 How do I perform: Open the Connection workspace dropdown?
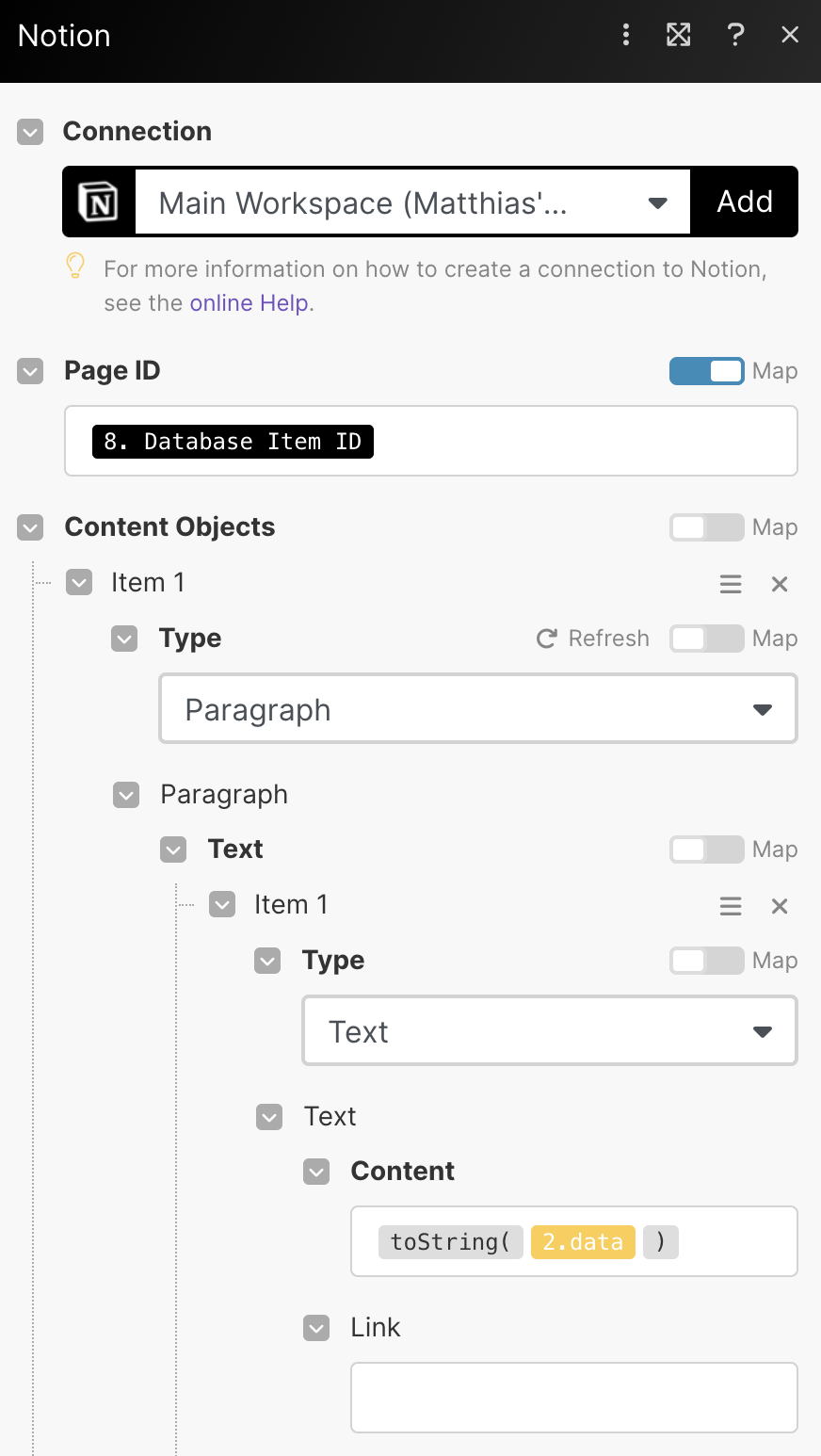click(x=412, y=202)
